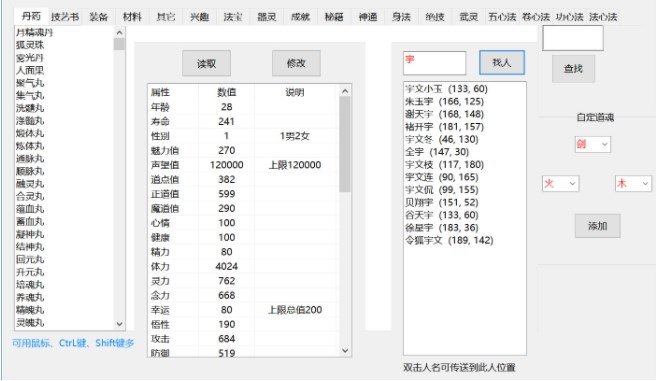Open the 装备 tab
The width and height of the screenshot is (656, 381).
pos(99,17)
